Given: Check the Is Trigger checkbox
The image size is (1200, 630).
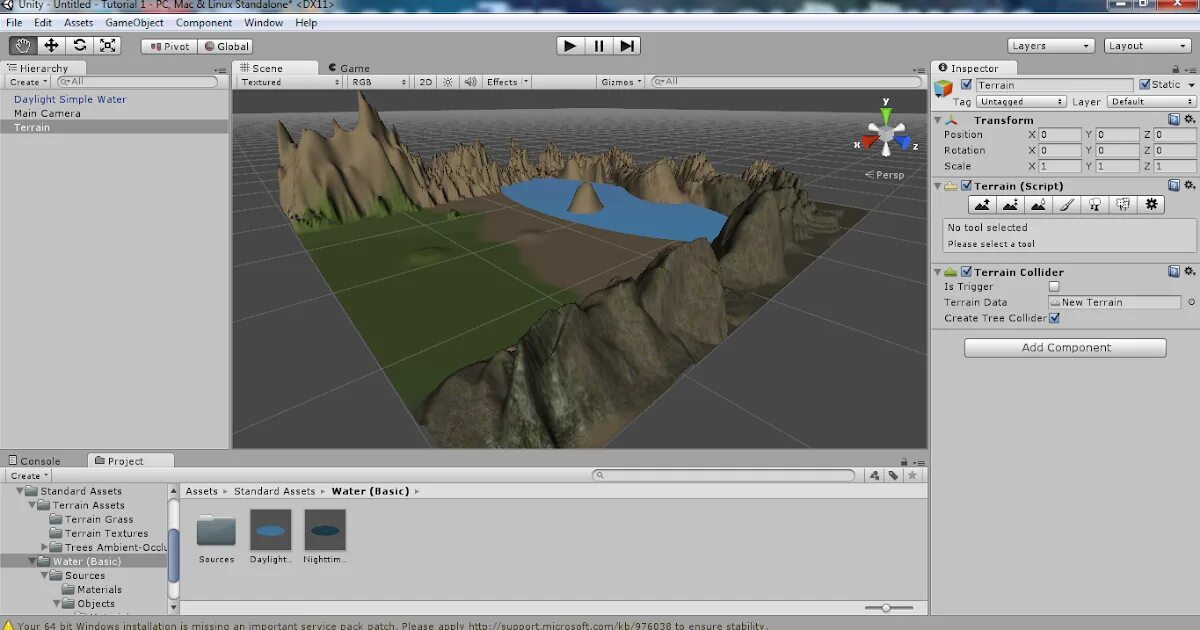Looking at the screenshot, I should click(x=1054, y=287).
